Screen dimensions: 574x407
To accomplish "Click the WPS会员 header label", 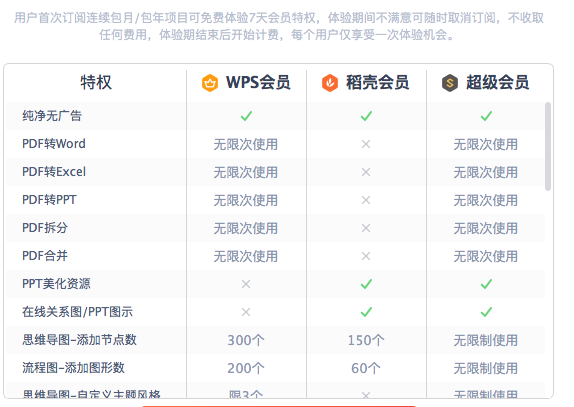I will coord(258,82).
